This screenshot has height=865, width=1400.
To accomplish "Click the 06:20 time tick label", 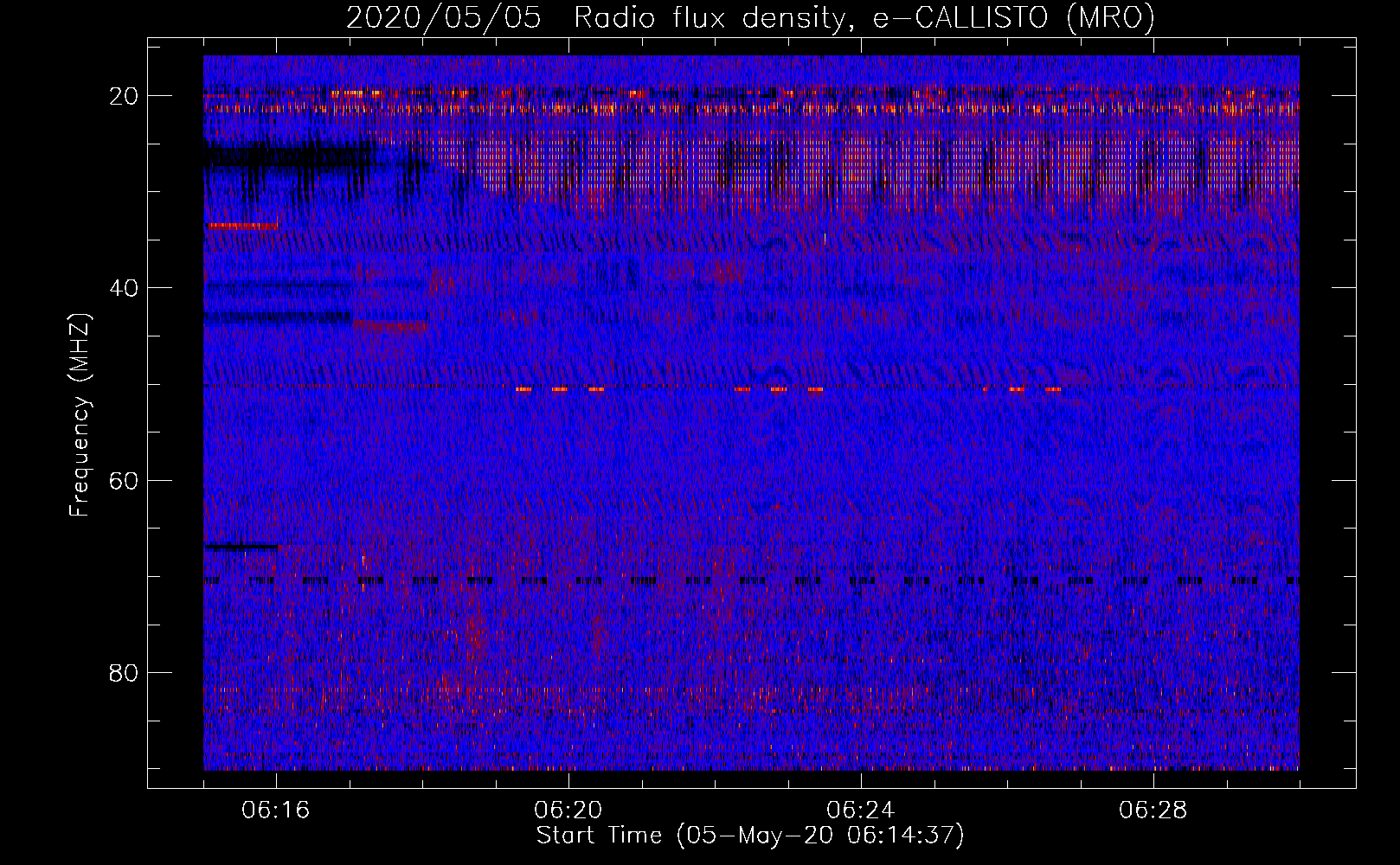I will [x=568, y=811].
